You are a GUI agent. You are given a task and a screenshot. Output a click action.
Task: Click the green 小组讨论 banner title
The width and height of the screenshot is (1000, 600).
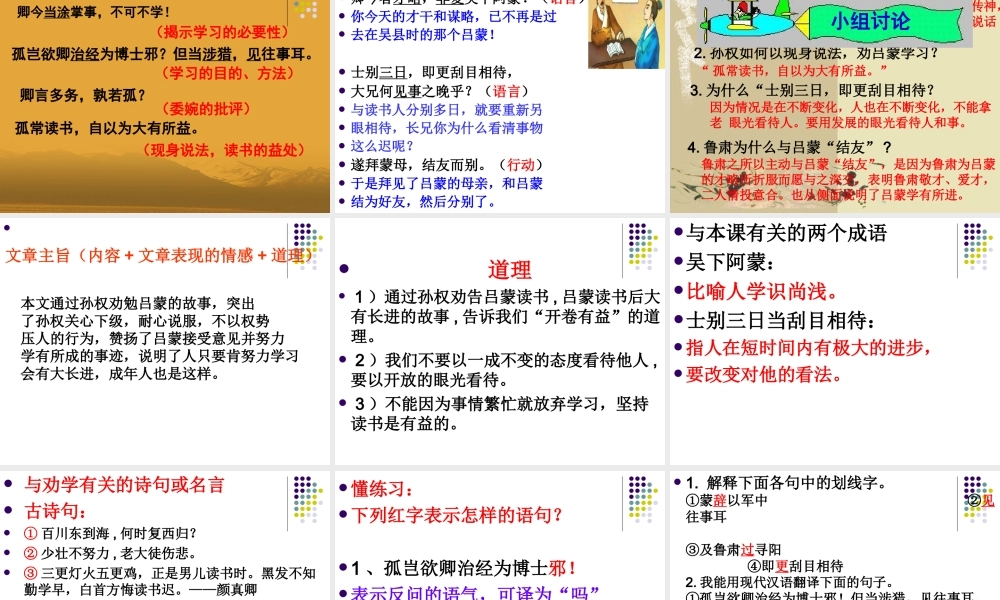pos(870,22)
